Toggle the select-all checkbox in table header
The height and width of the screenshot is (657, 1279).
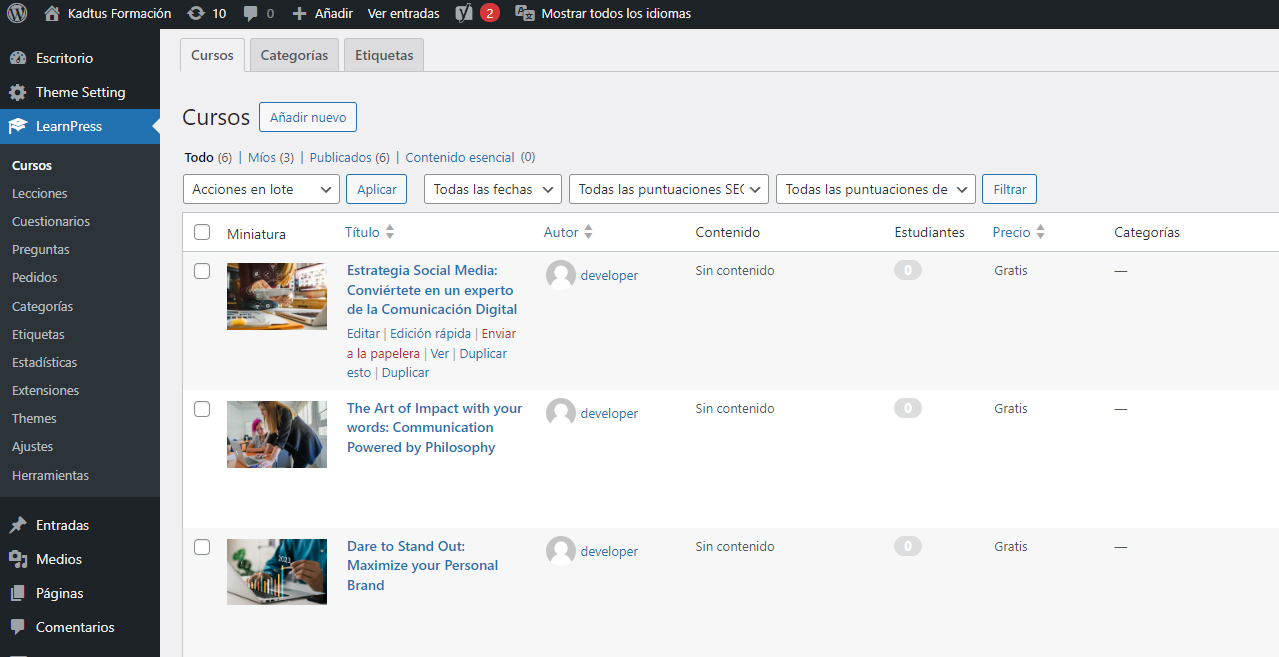click(x=202, y=232)
